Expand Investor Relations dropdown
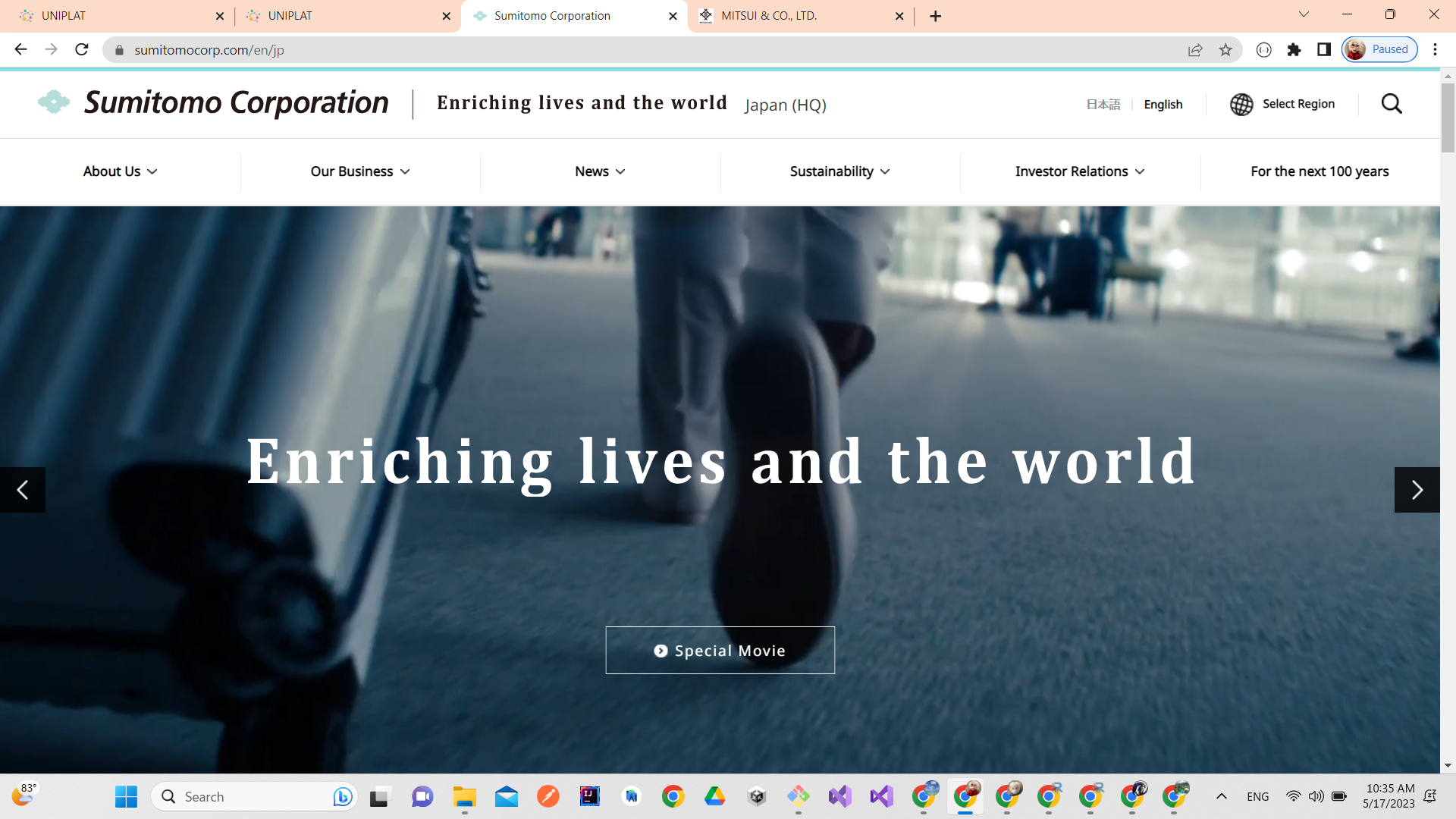 [1080, 171]
